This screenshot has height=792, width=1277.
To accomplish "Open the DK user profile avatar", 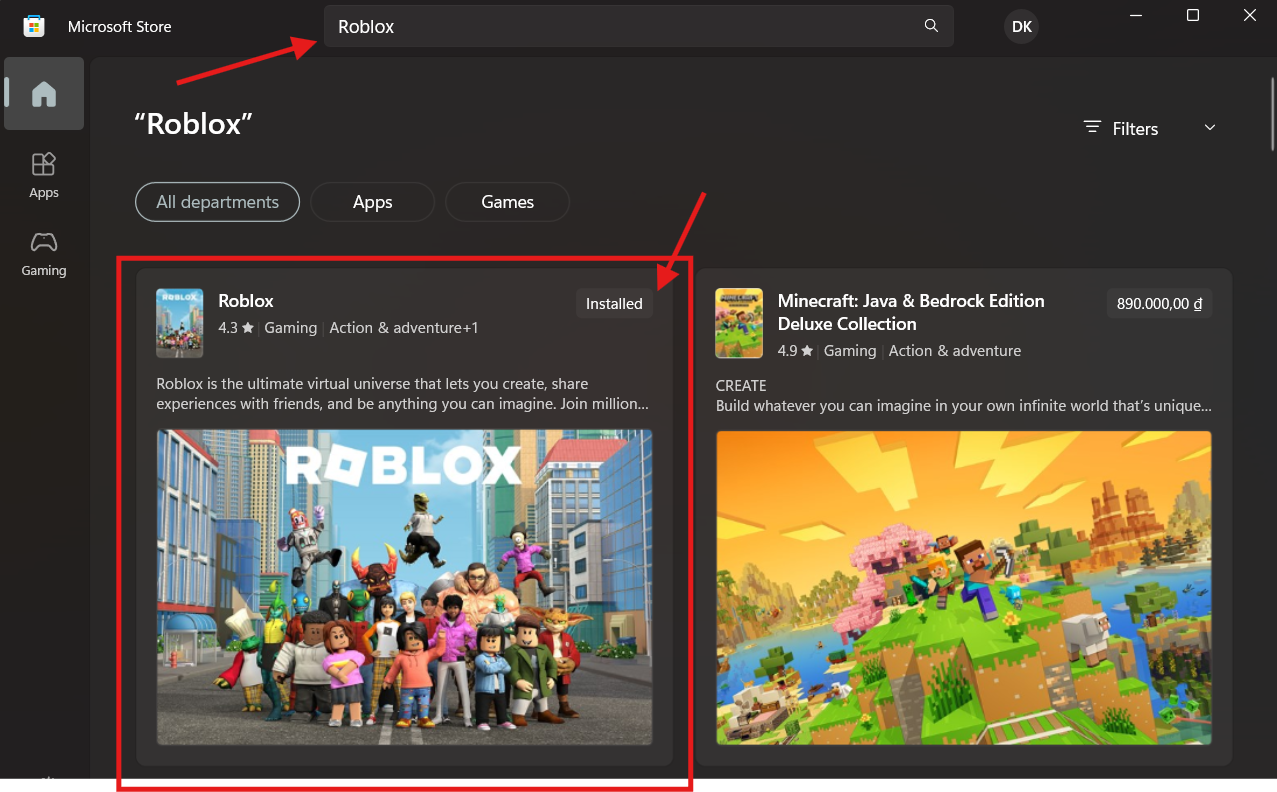I will (1021, 27).
